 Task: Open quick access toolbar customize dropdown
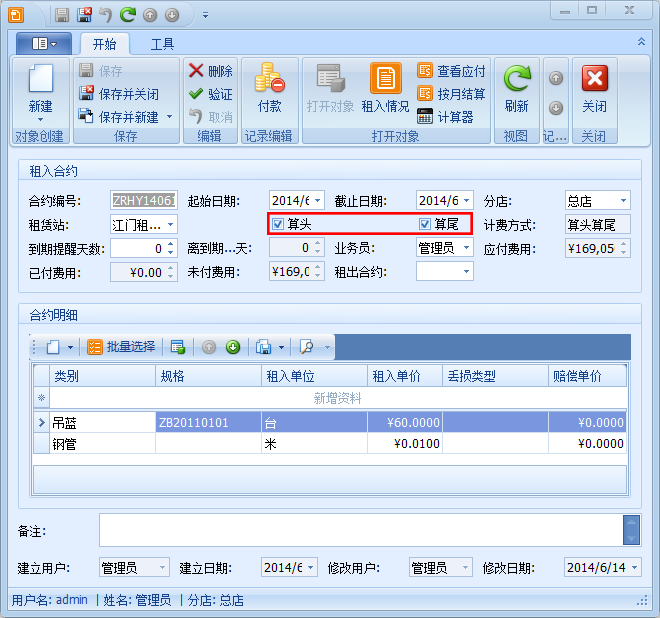[205, 15]
